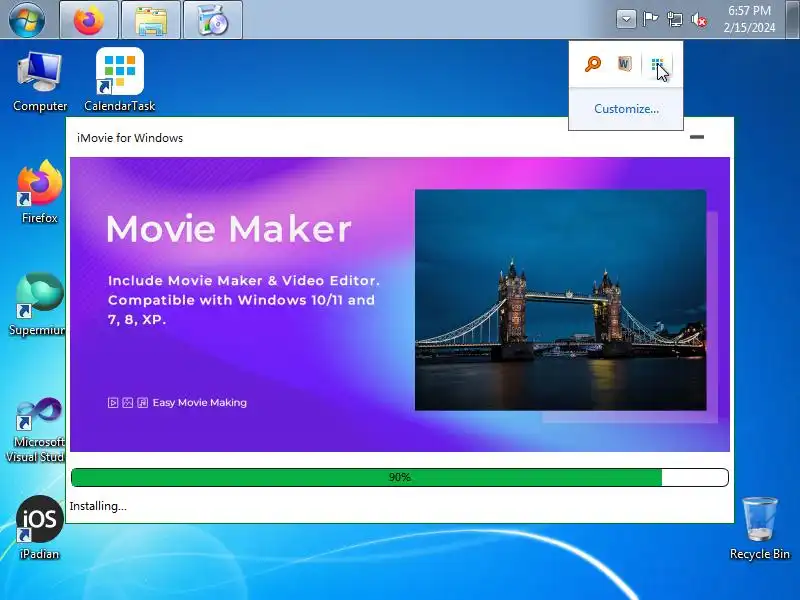Select the Computer desktop icon
Image resolution: width=800 pixels, height=600 pixels.
(x=40, y=81)
